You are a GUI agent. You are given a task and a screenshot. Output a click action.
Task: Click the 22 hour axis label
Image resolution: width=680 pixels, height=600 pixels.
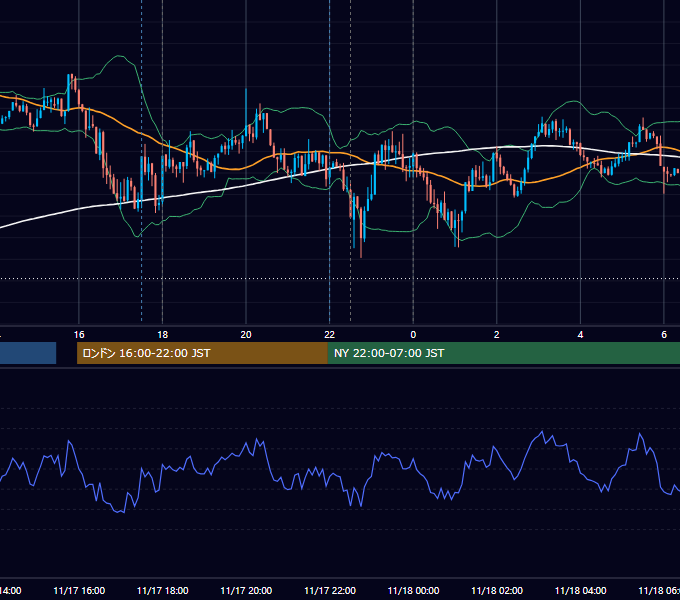[x=330, y=335]
